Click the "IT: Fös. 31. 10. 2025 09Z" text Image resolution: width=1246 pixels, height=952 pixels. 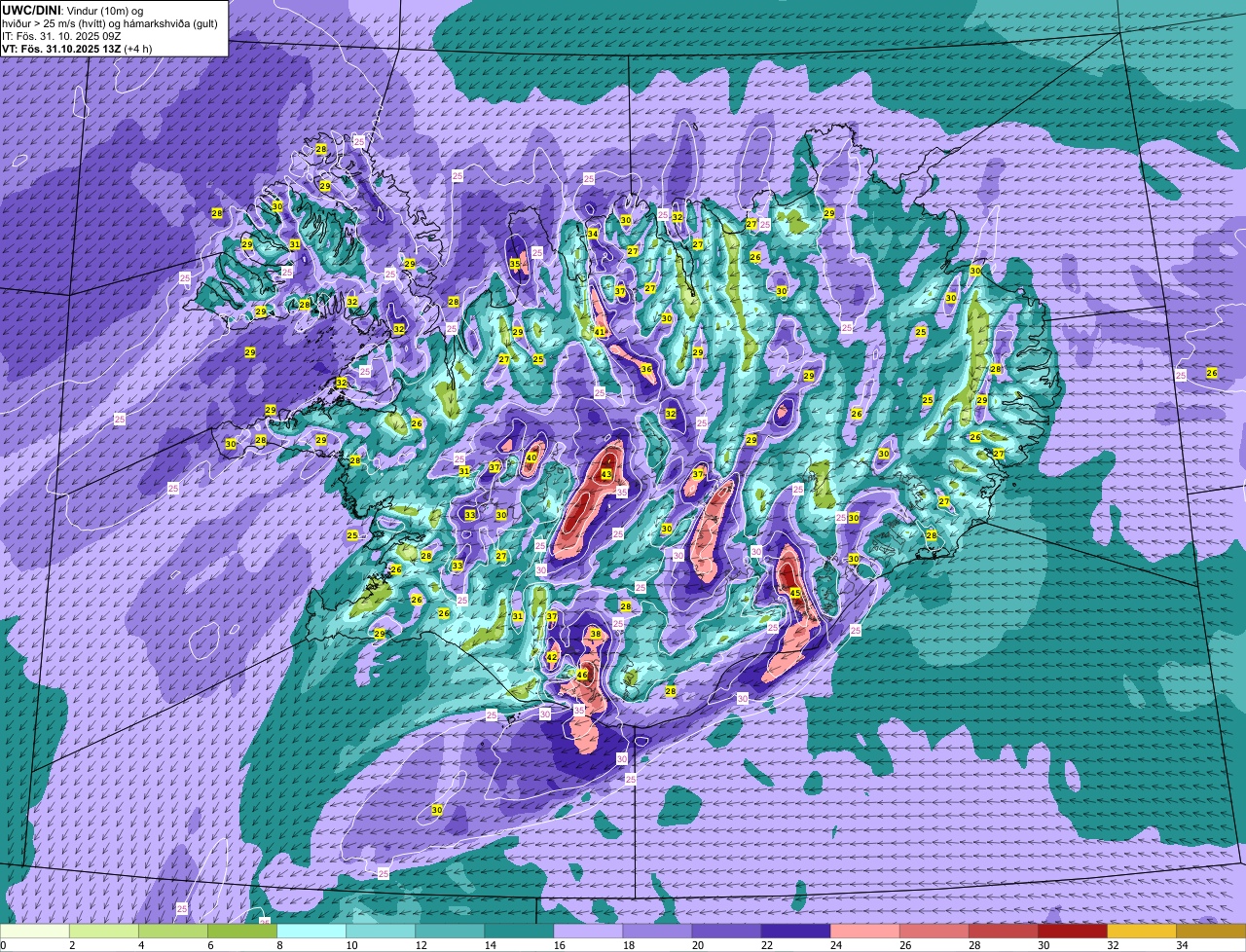pyautogui.click(x=62, y=36)
